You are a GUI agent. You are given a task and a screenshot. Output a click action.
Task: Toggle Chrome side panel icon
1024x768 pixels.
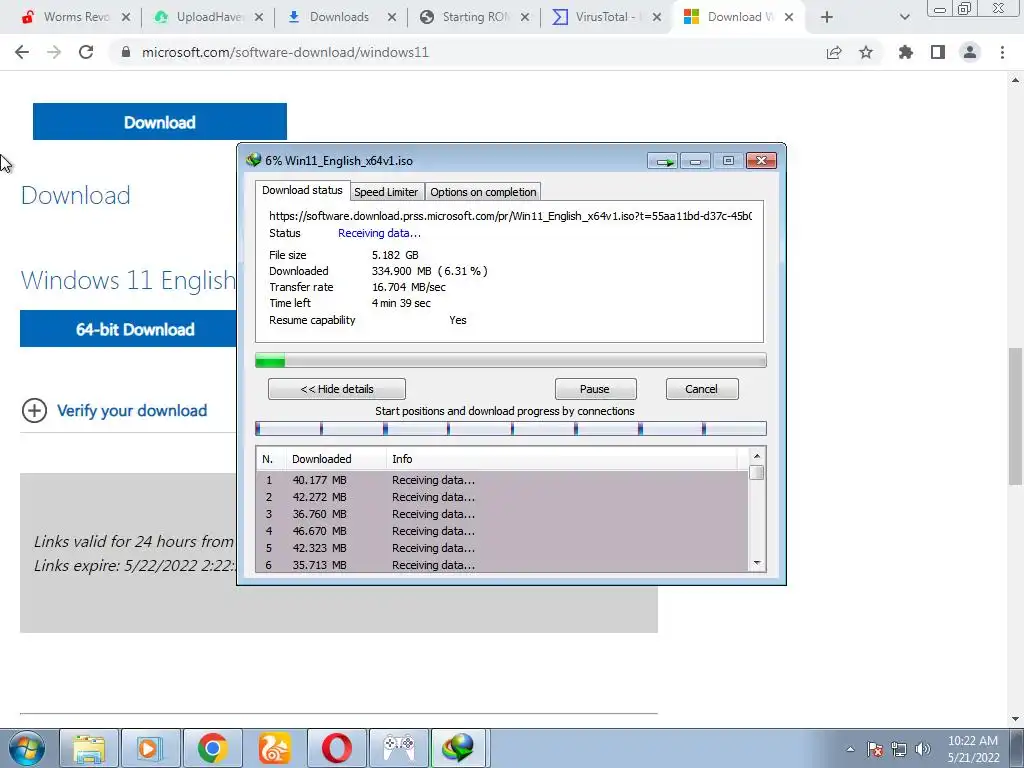(938, 52)
